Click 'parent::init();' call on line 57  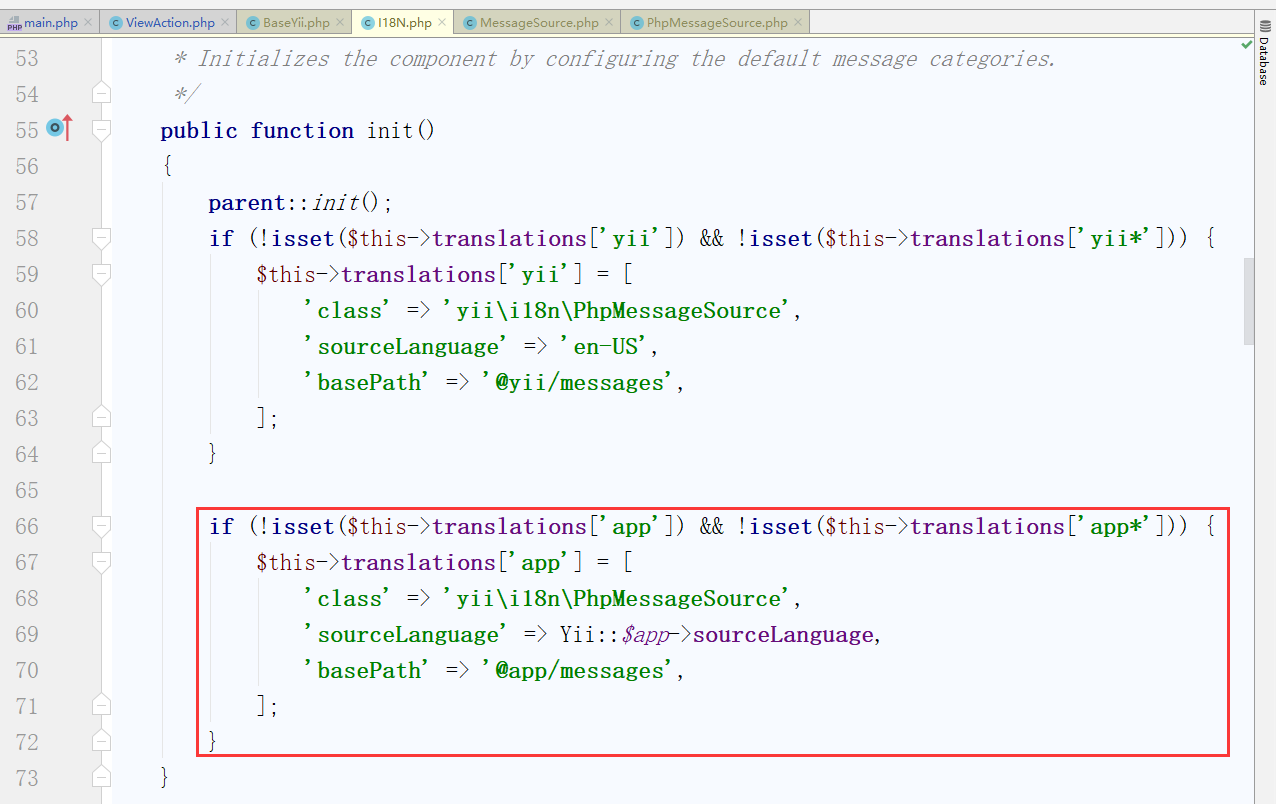pos(301,203)
